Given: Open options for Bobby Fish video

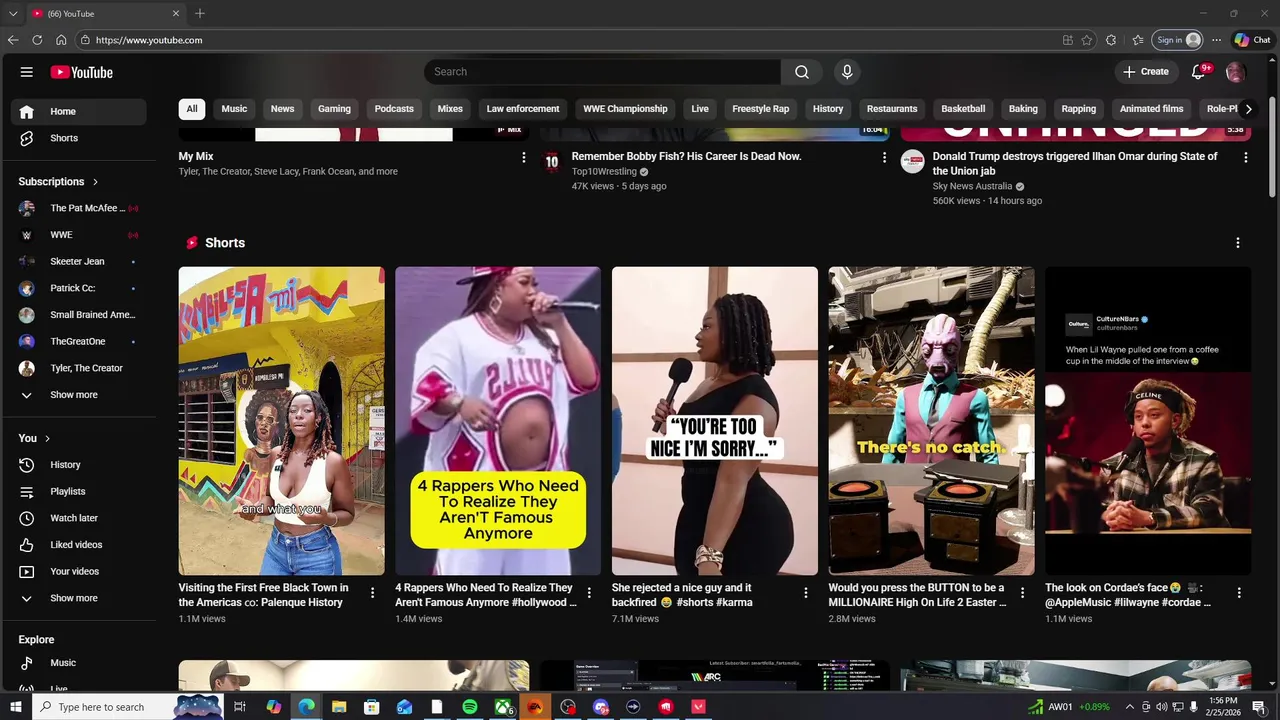Looking at the screenshot, I should pyautogui.click(x=884, y=157).
